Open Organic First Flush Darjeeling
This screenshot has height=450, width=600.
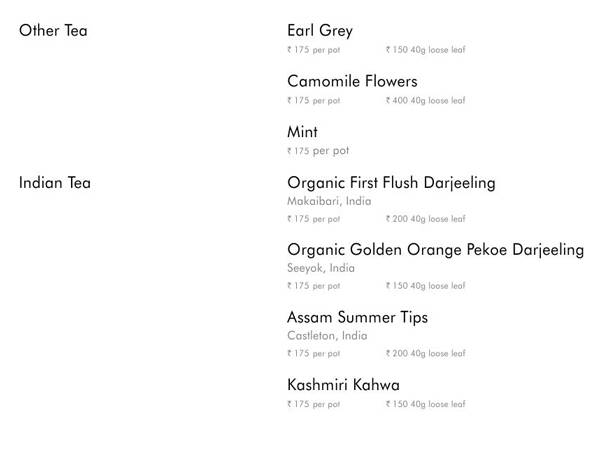[391, 183]
